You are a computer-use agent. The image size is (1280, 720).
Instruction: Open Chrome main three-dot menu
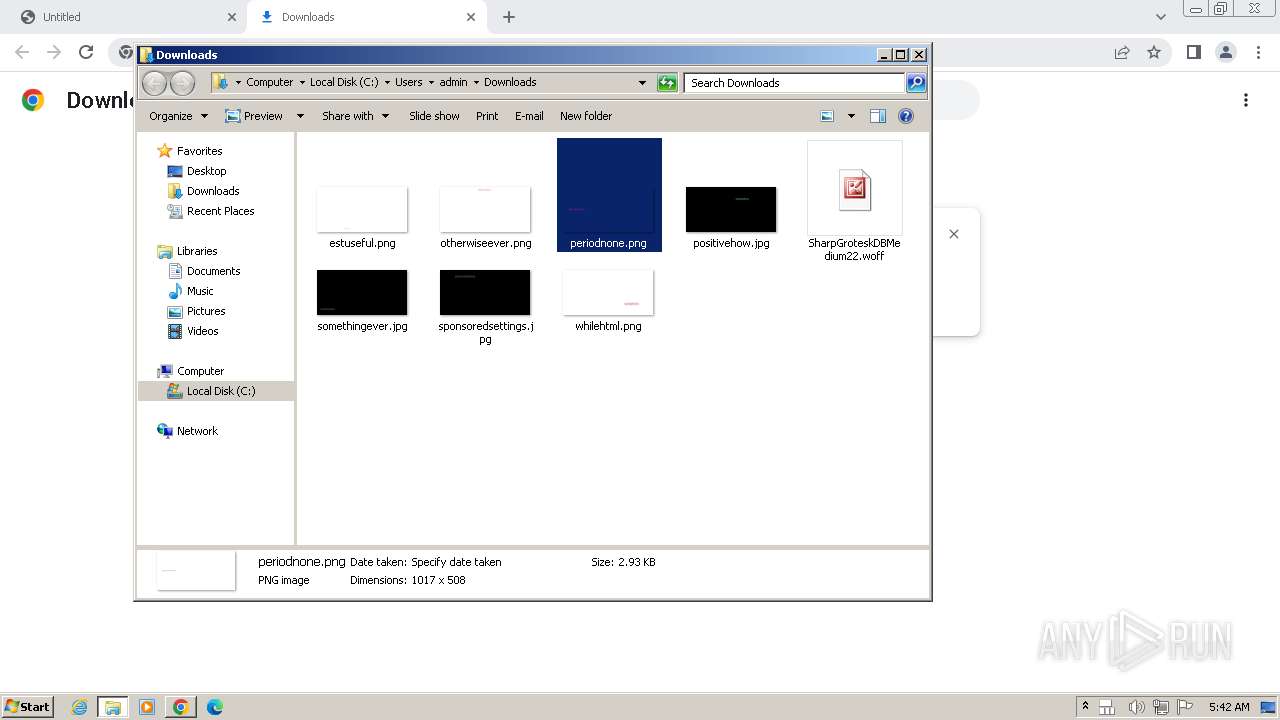click(1257, 52)
